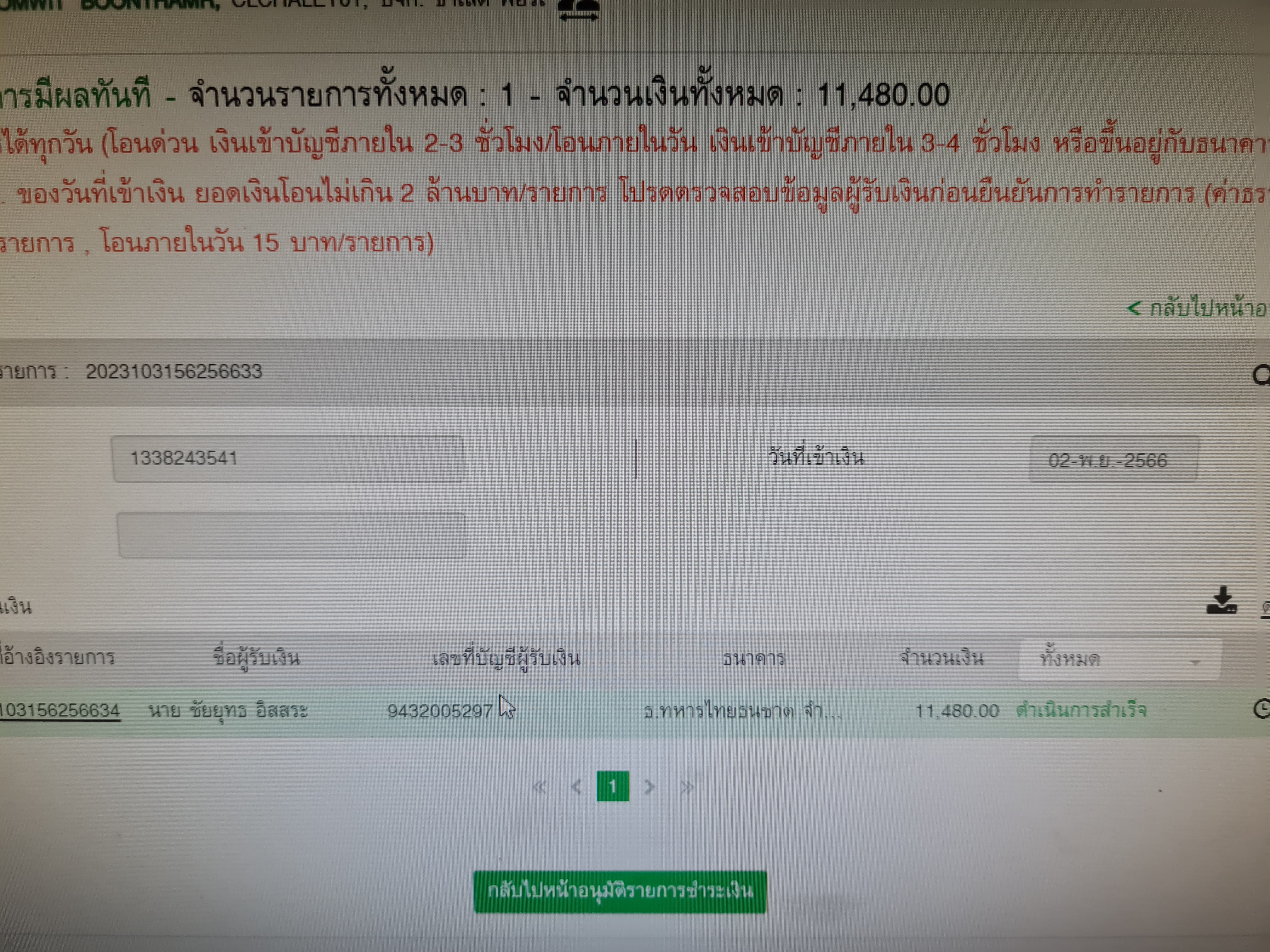This screenshot has width=1270, height=952.
Task: Click the user switch icon at the top
Action: (579, 10)
